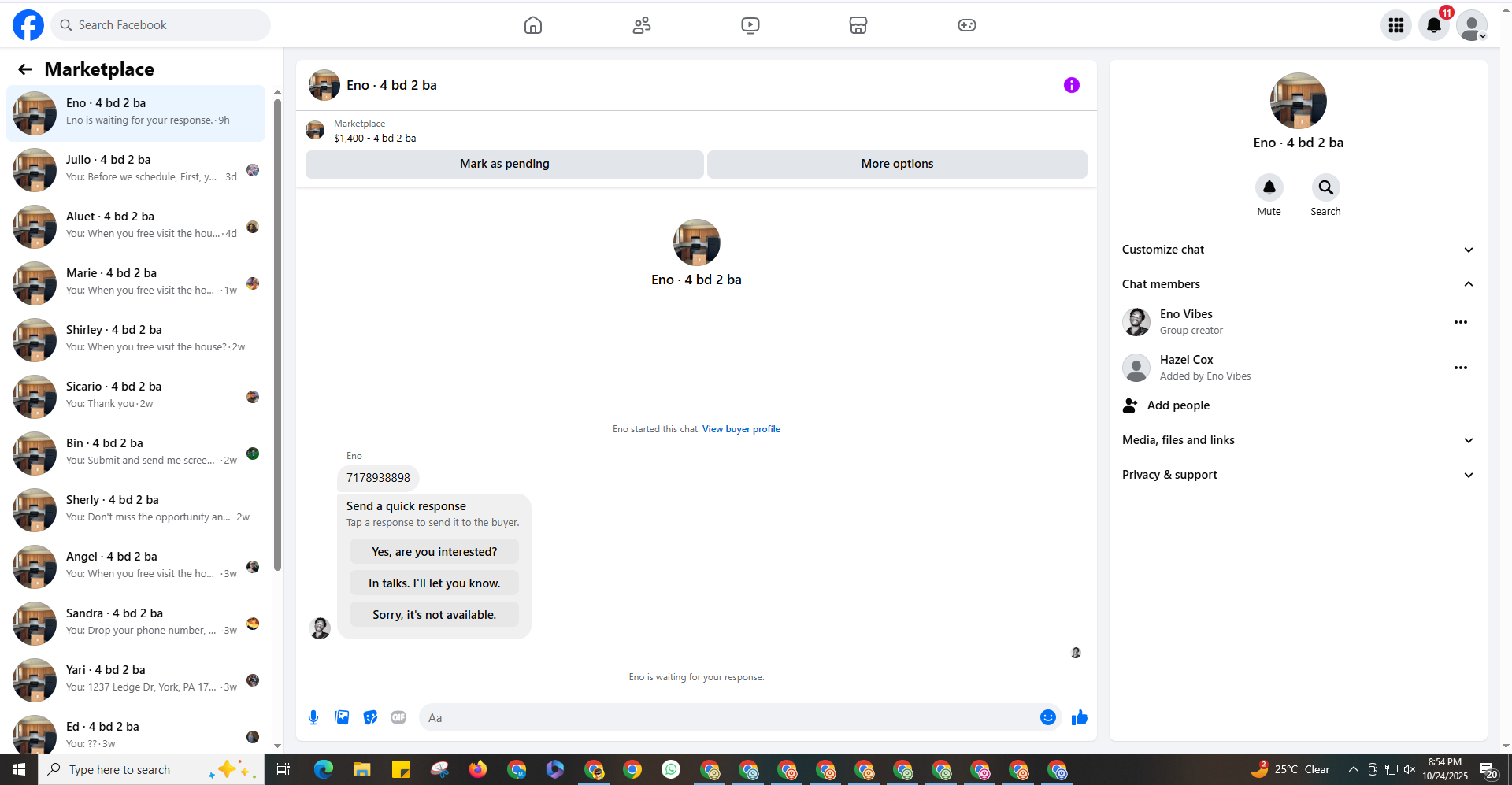Open the Video (Watch) icon
1512x785 pixels.
[x=750, y=25]
